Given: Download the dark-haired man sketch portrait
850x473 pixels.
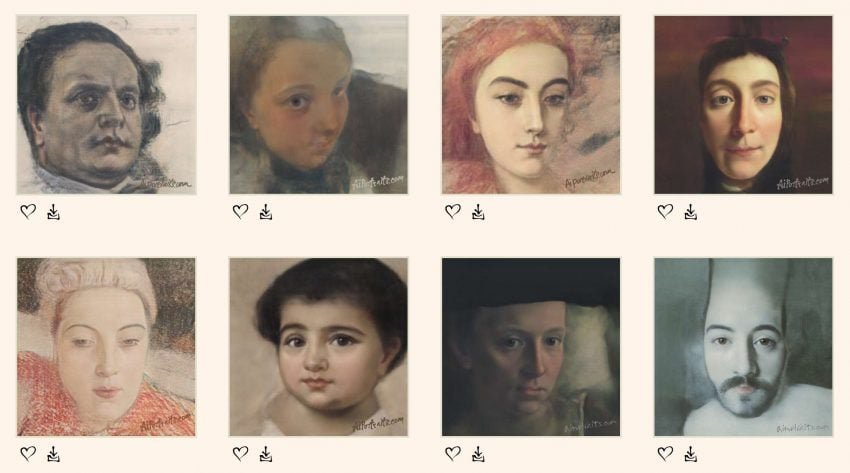Looking at the screenshot, I should (53, 212).
